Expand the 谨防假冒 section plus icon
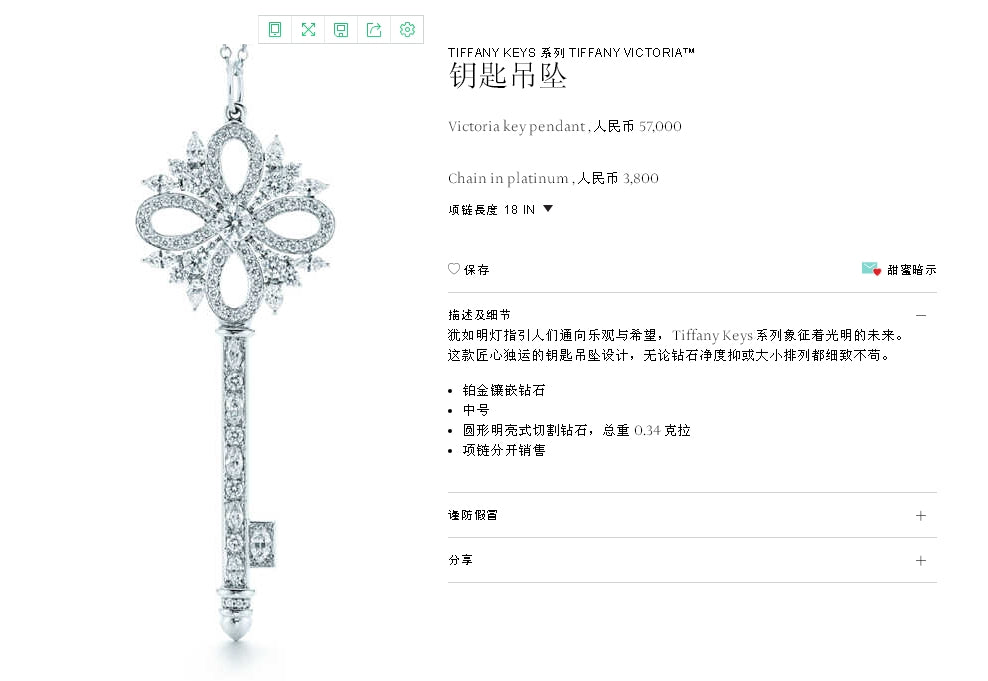Screen dimensions: 988x681 [921, 515]
